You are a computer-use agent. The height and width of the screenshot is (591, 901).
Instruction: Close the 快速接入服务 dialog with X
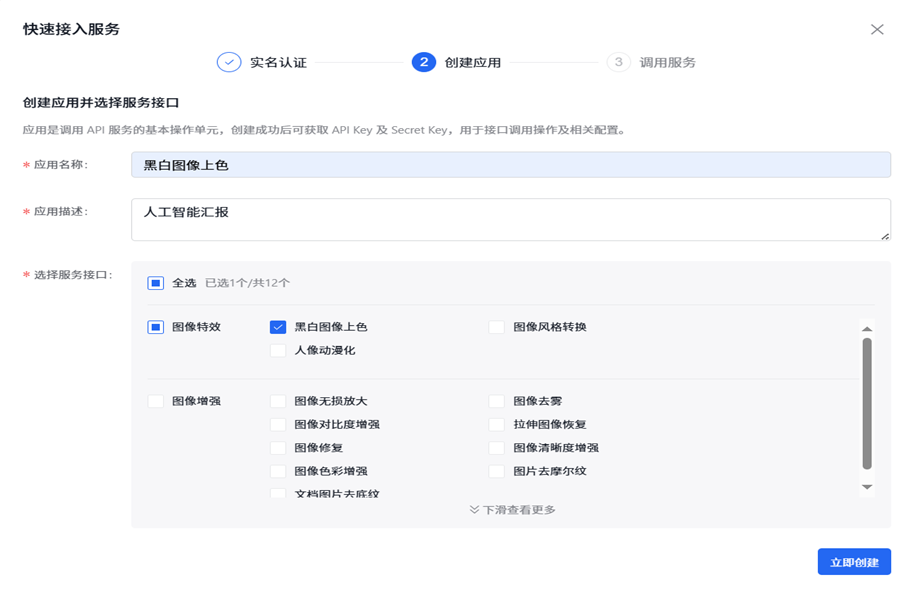pyautogui.click(x=877, y=29)
